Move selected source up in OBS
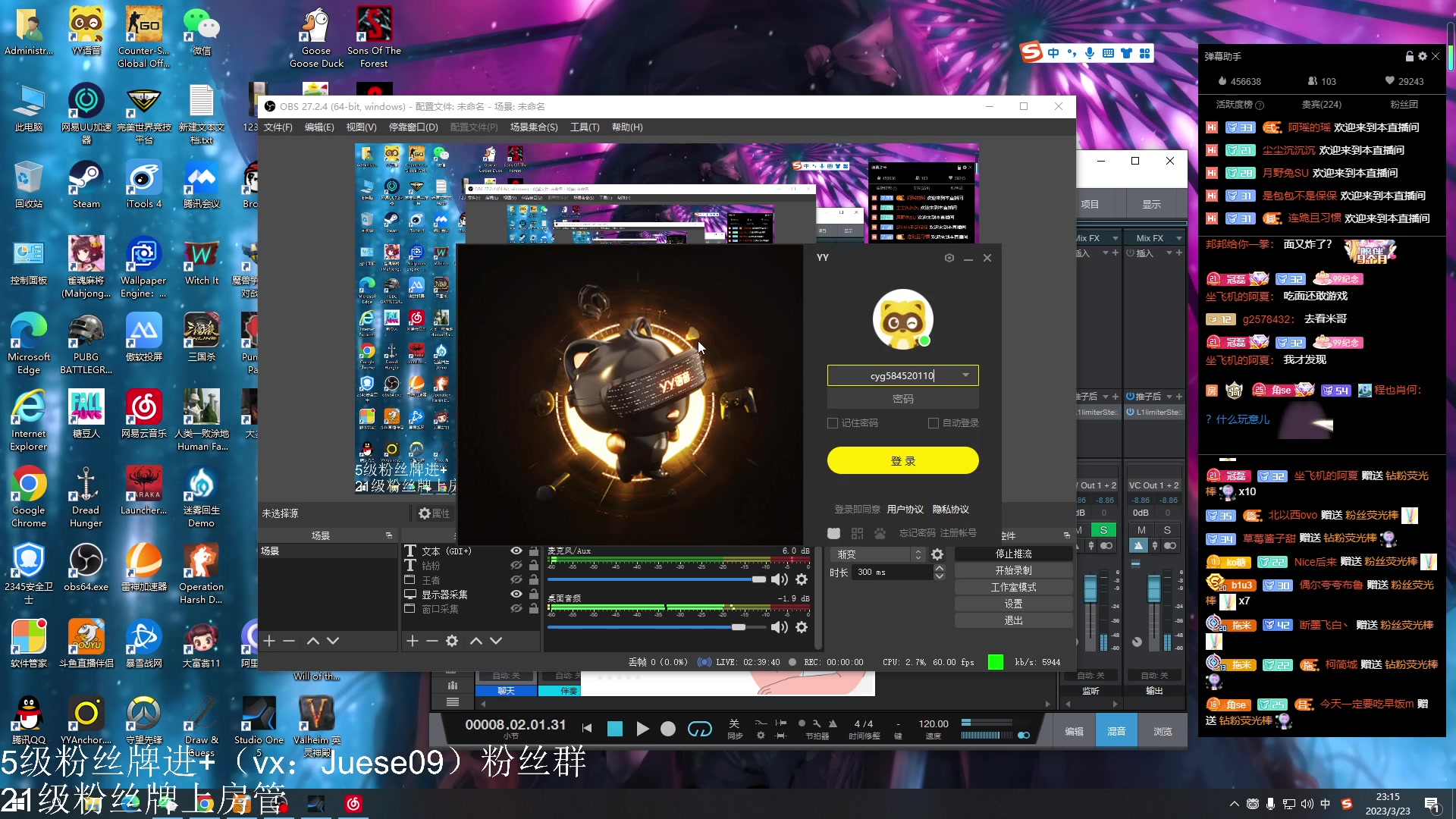 point(476,641)
